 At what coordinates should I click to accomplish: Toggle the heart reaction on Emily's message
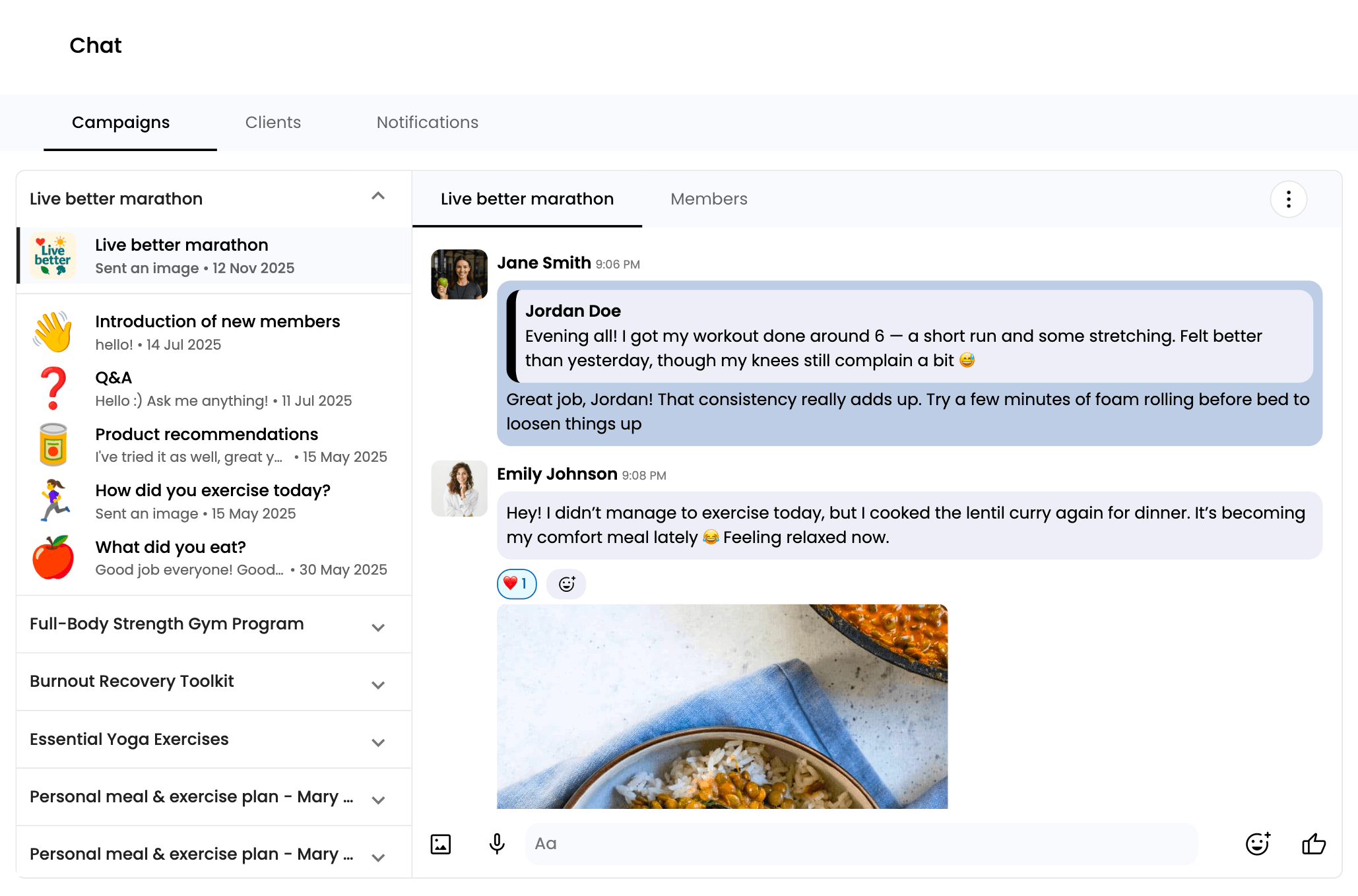pos(516,584)
